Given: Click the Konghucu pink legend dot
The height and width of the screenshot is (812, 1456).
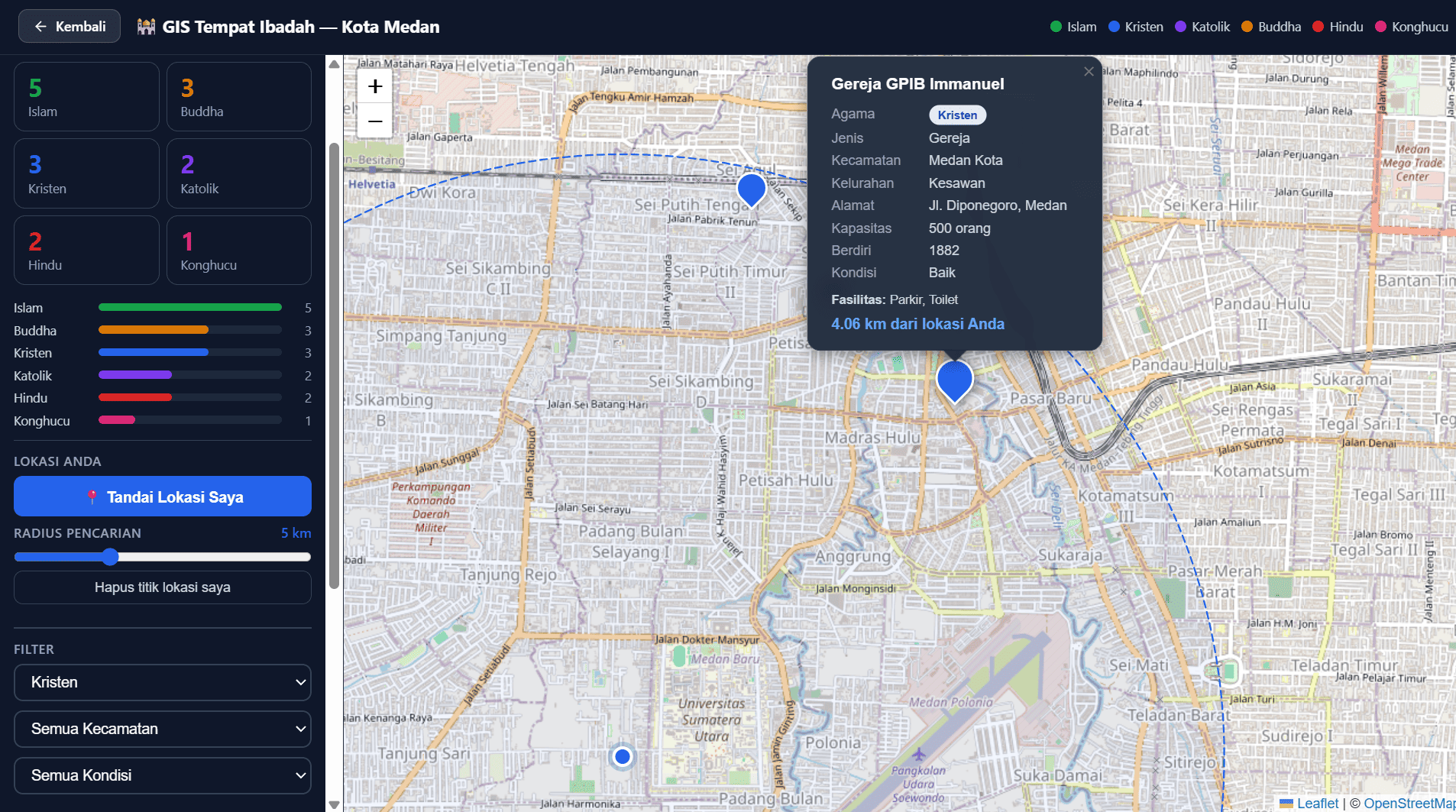Looking at the screenshot, I should 1380,27.
